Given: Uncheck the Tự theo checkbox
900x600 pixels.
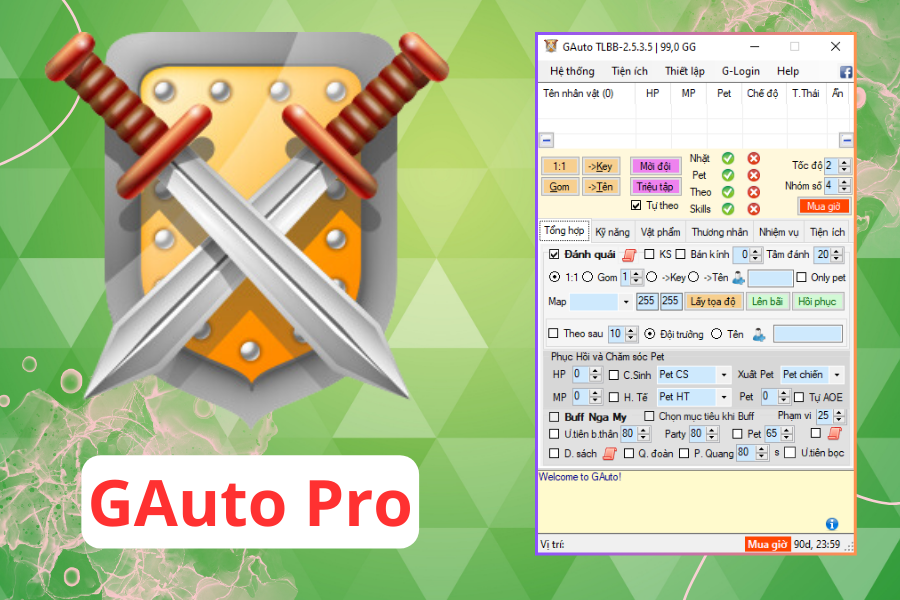Looking at the screenshot, I should click(x=636, y=205).
